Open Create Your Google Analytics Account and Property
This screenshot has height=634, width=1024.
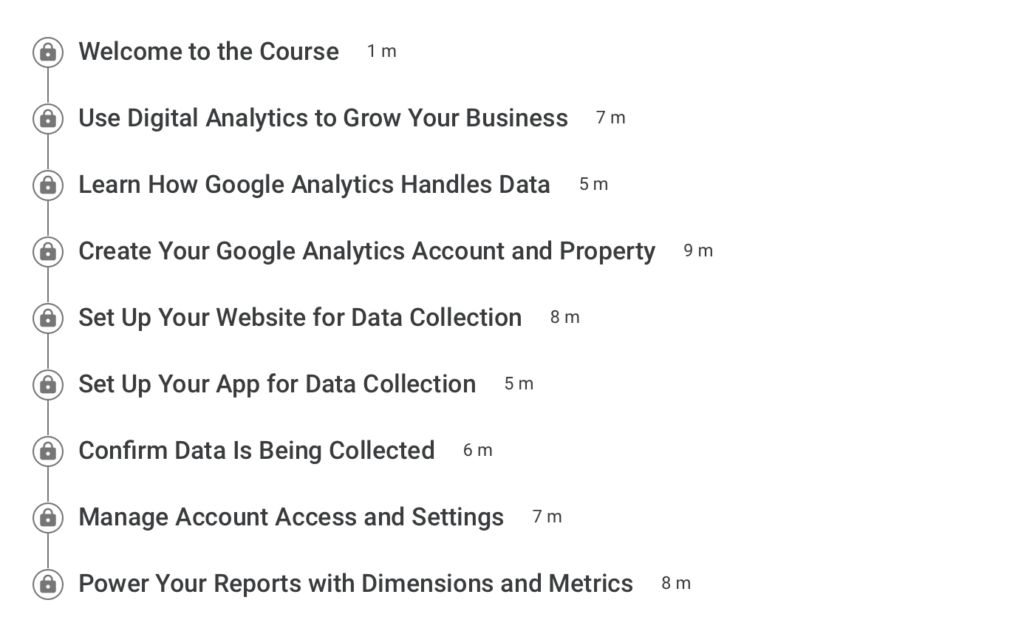(367, 251)
